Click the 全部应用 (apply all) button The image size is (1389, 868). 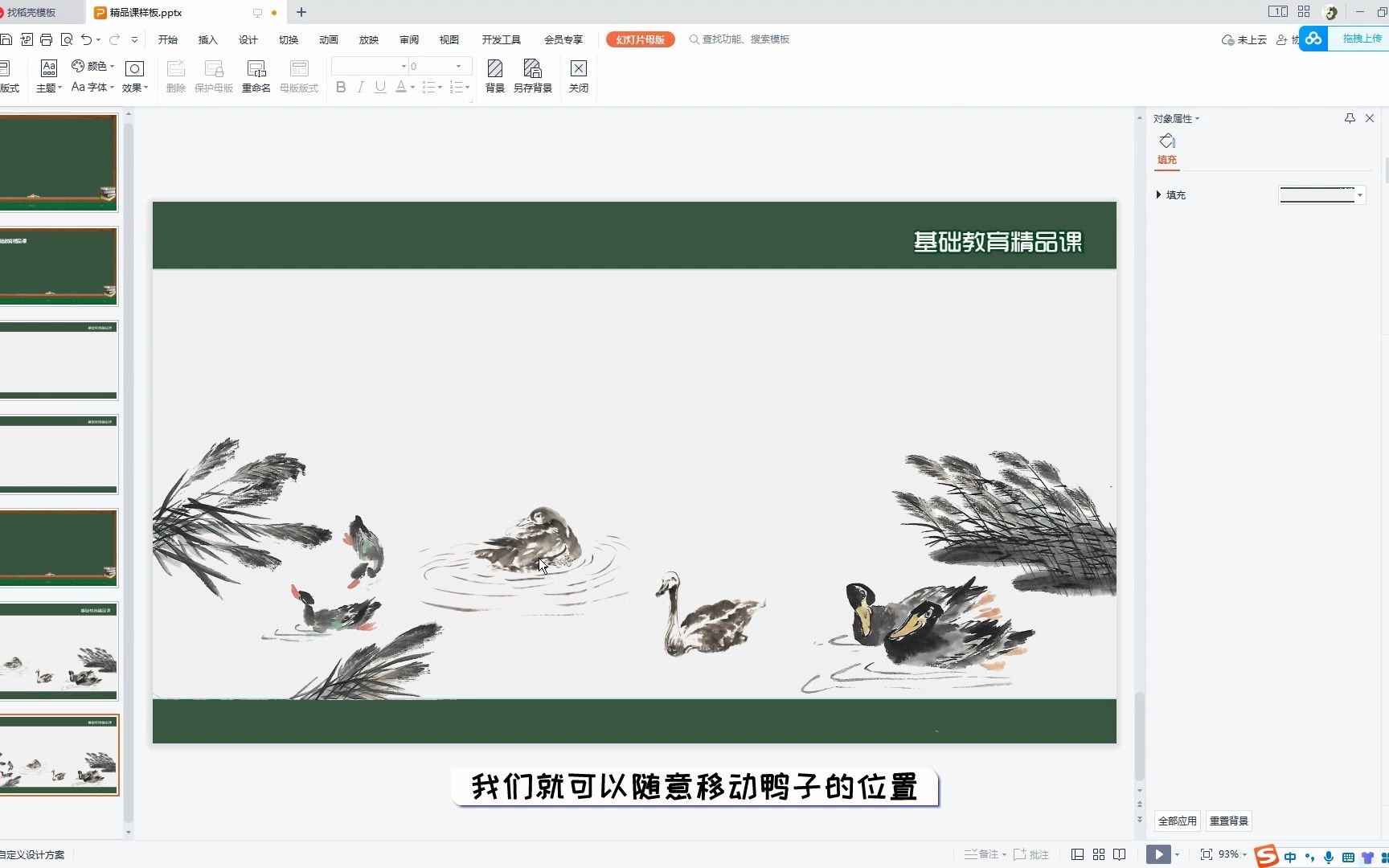tap(1177, 821)
